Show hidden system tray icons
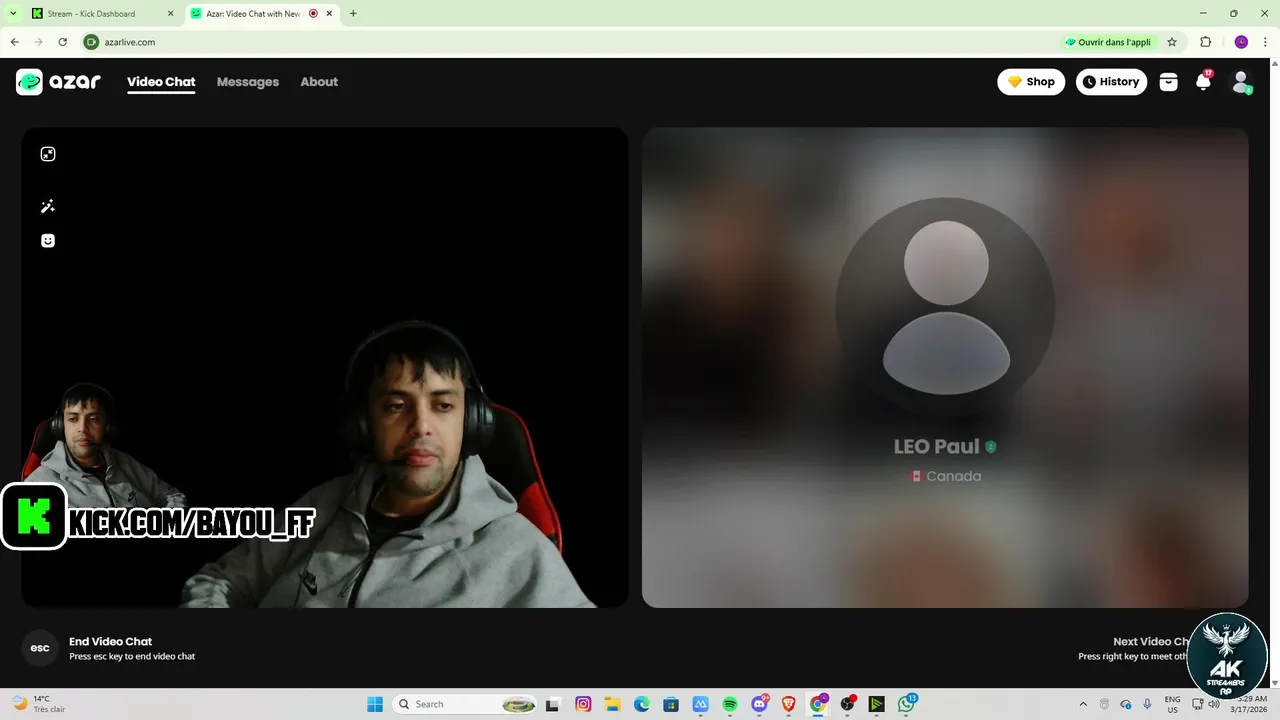 (1084, 704)
